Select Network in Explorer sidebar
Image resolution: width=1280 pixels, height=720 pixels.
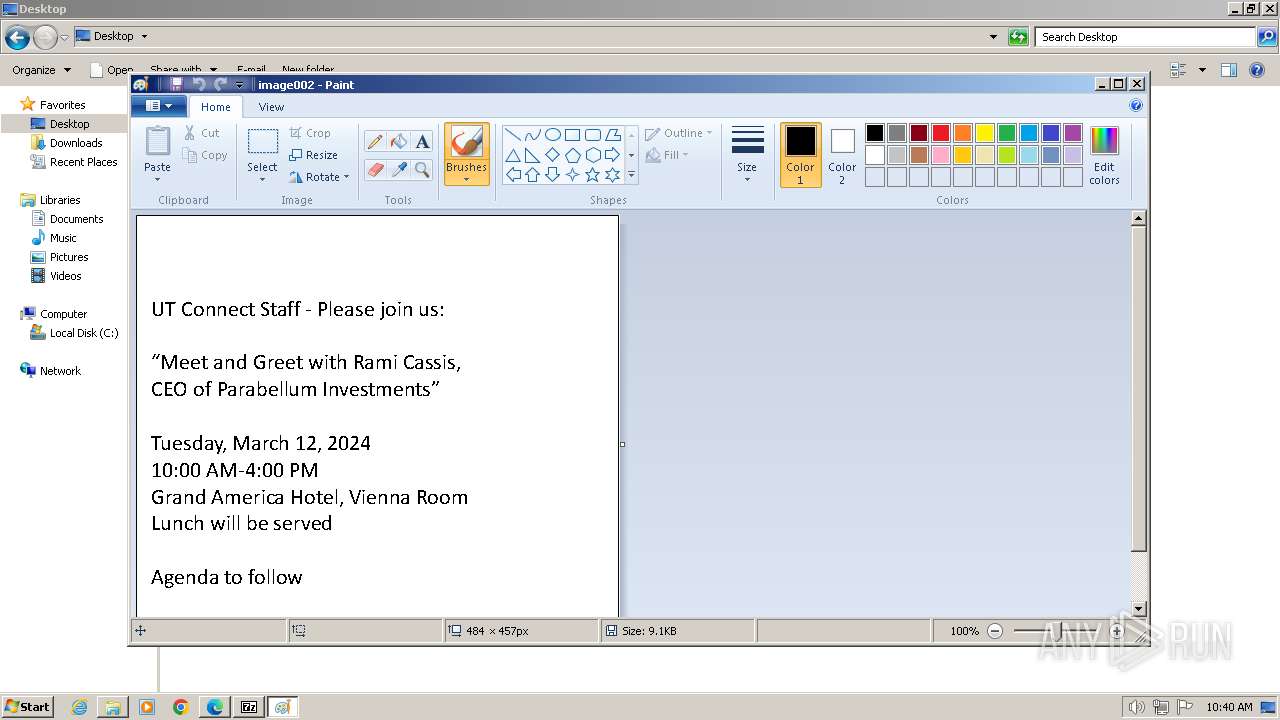[x=60, y=371]
